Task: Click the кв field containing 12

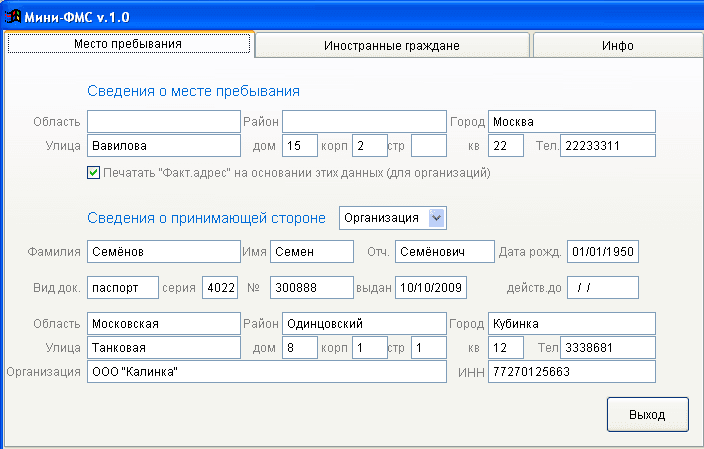Action: click(x=506, y=348)
